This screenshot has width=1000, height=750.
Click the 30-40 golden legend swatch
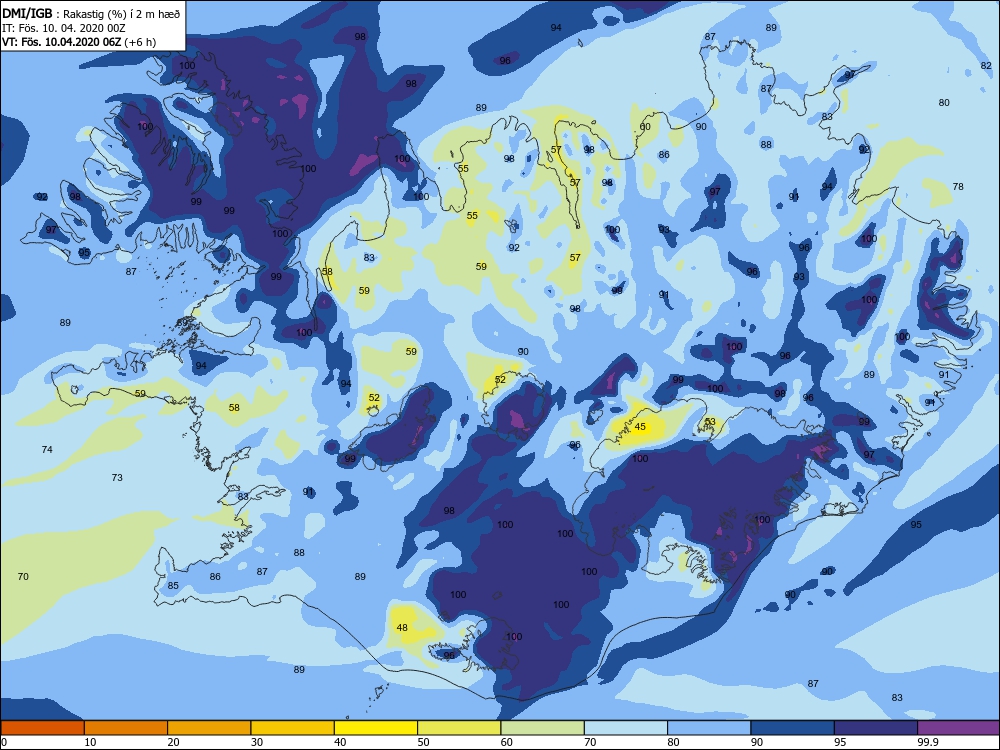coord(293,728)
